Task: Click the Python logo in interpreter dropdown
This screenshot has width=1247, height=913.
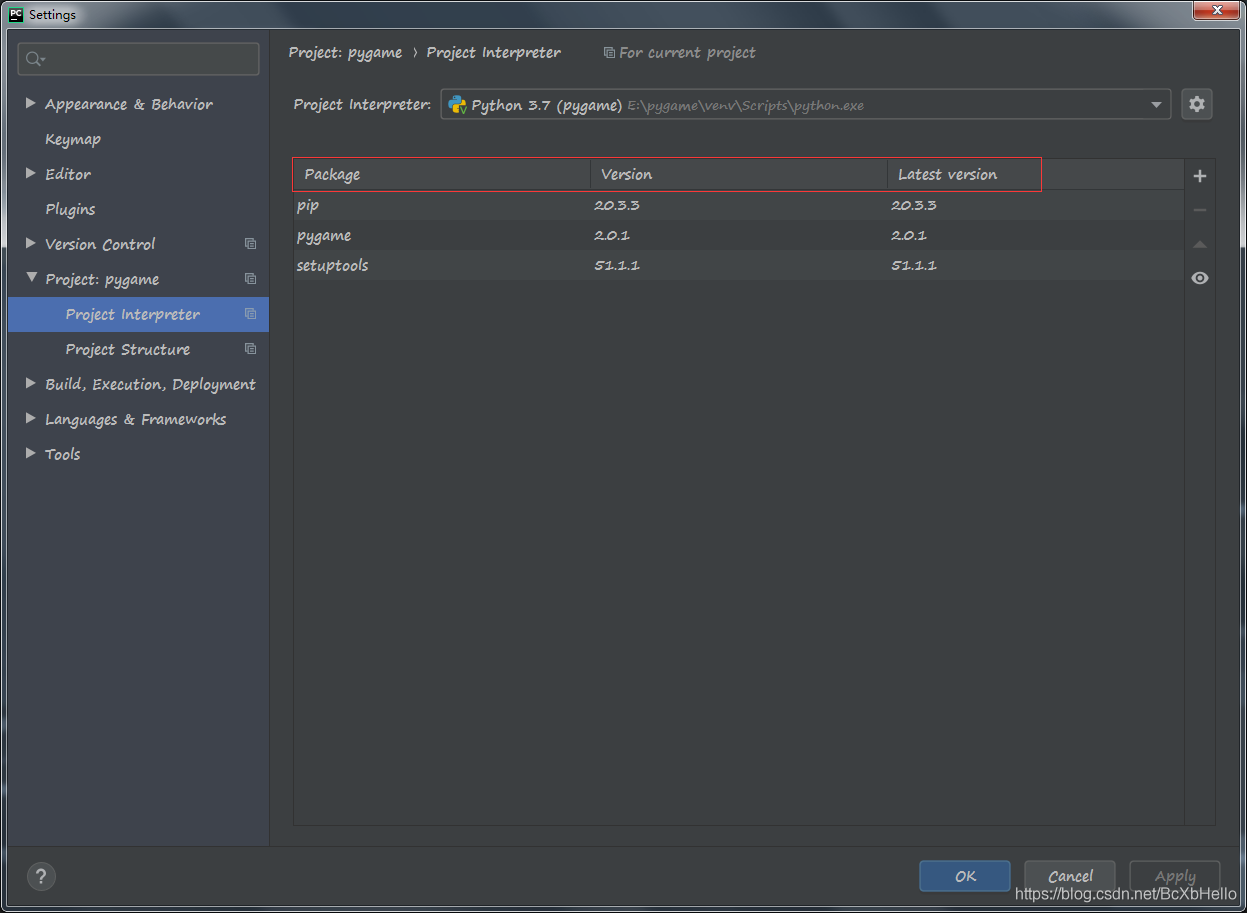Action: coord(458,105)
